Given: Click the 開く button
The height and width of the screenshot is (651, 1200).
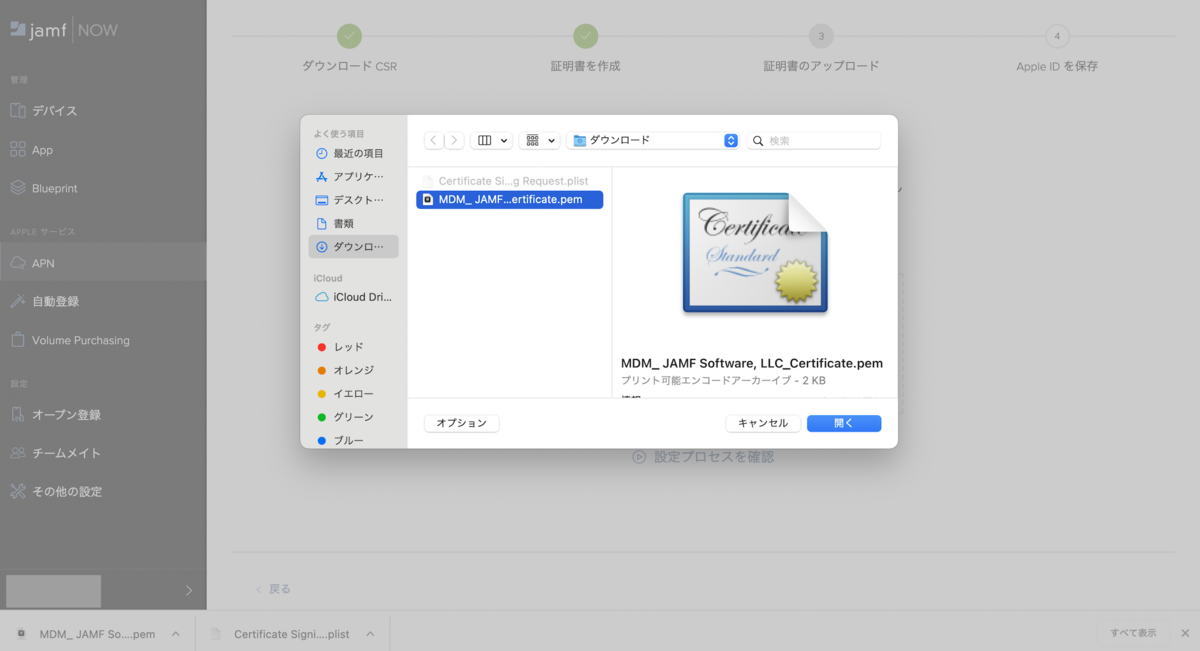Looking at the screenshot, I should pyautogui.click(x=844, y=423).
